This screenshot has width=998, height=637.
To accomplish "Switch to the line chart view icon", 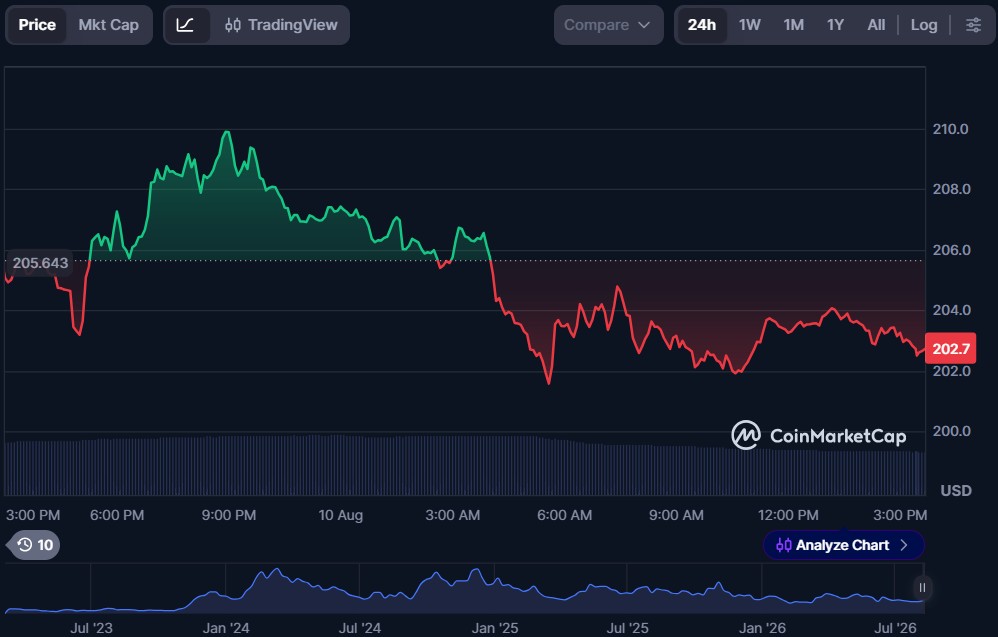I will click(x=185, y=25).
